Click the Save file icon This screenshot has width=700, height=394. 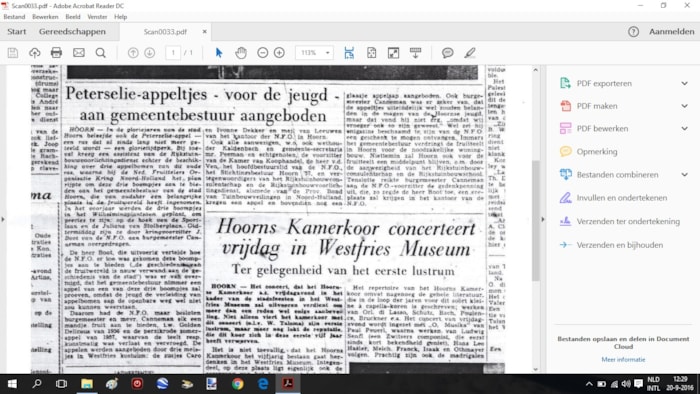click(12, 53)
